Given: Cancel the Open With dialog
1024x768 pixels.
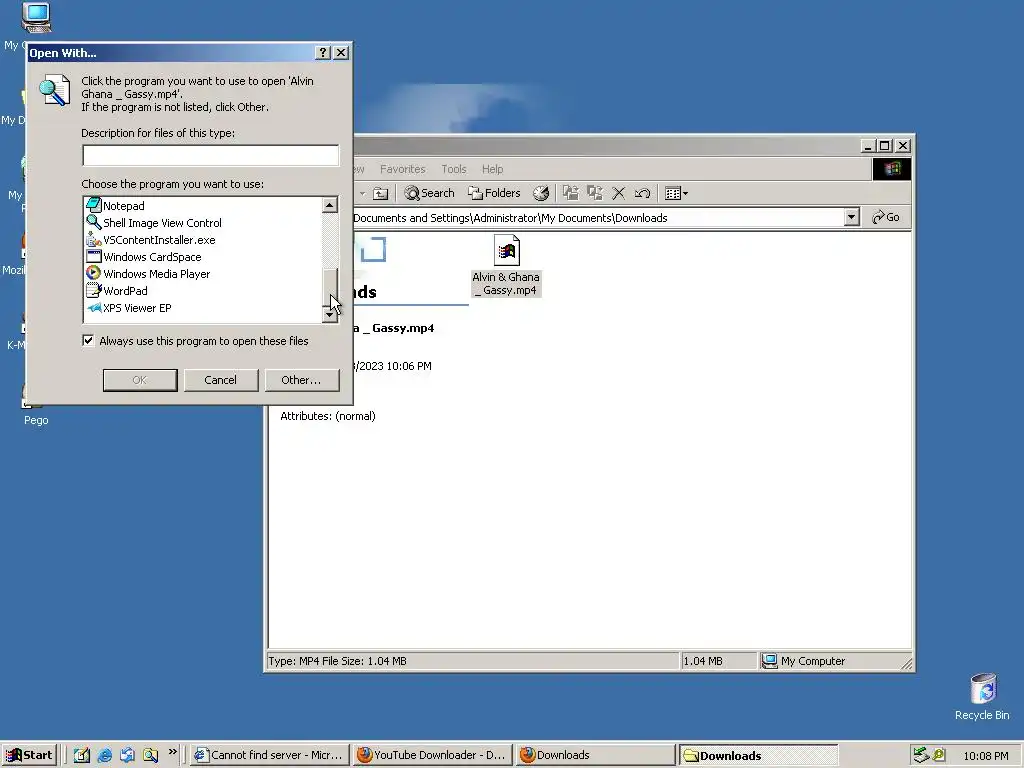Looking at the screenshot, I should pos(221,380).
